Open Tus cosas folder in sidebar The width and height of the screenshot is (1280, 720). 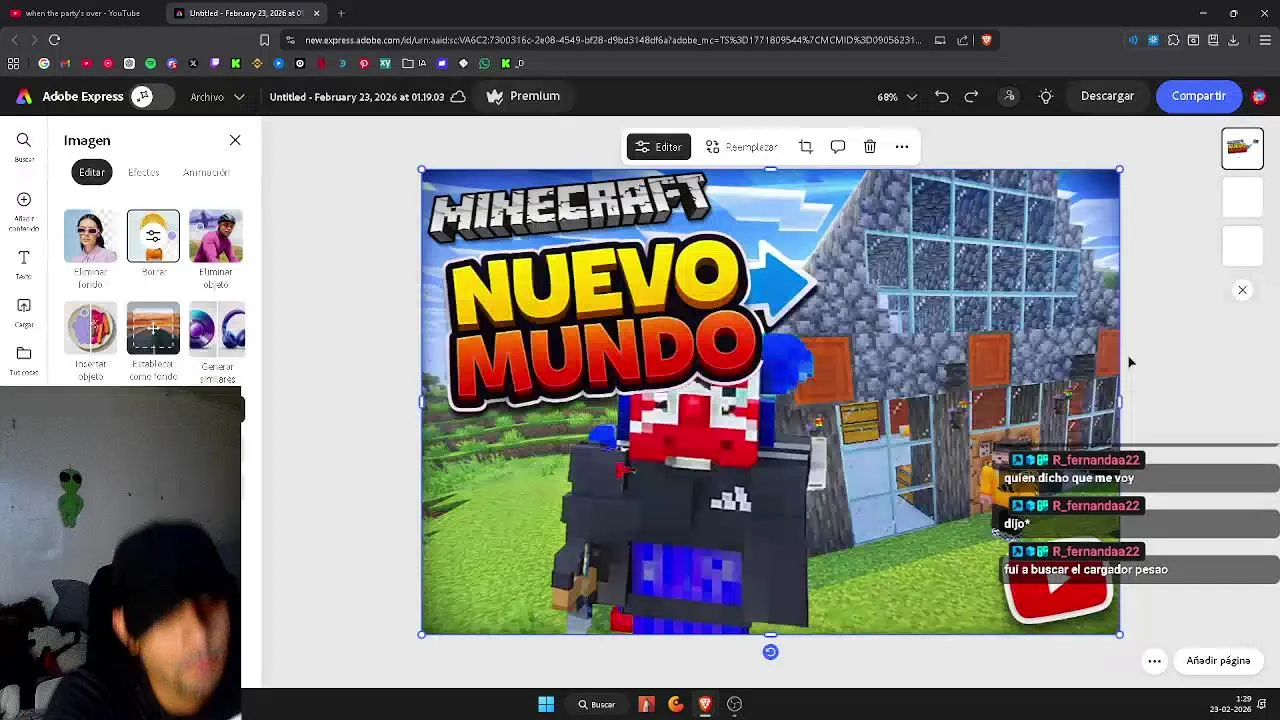(x=24, y=360)
